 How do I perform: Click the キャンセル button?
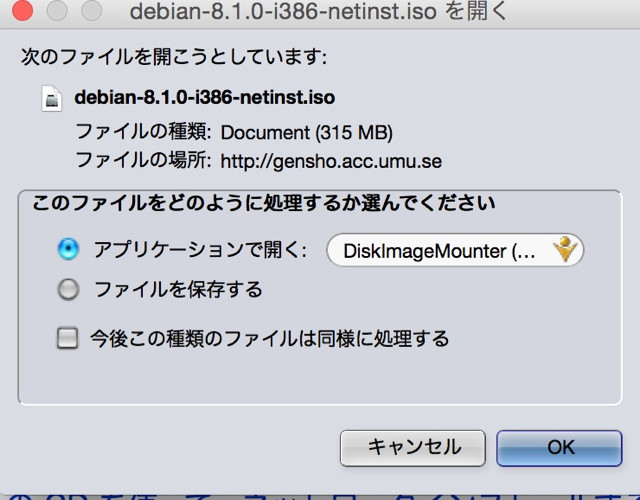(413, 448)
